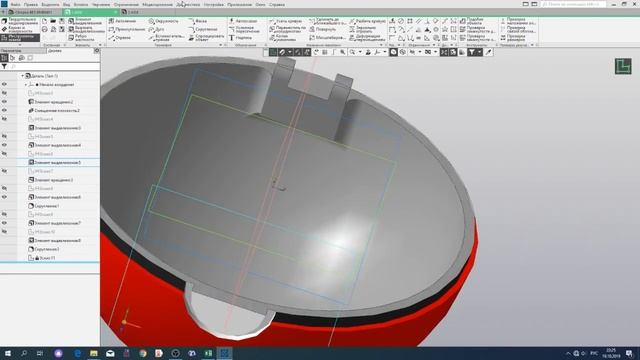The height and width of the screenshot is (360, 640).
Task: Open the Файл menu
Action: click(x=15, y=4)
